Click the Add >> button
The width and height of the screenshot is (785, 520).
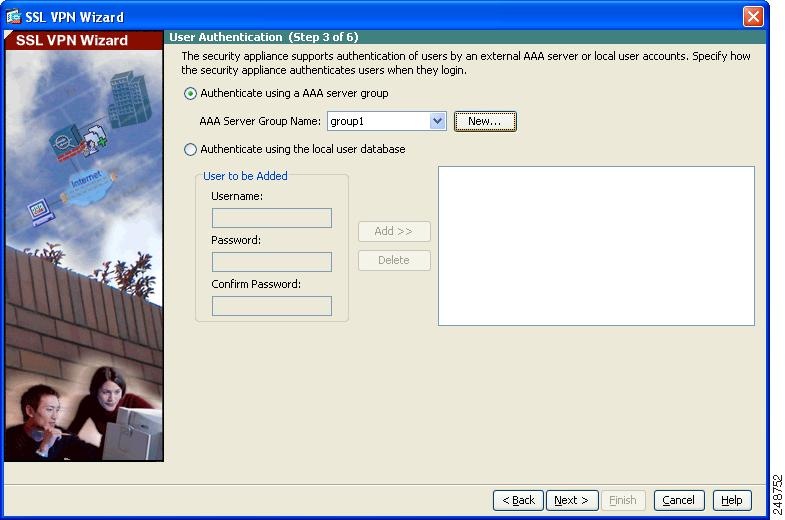(394, 231)
